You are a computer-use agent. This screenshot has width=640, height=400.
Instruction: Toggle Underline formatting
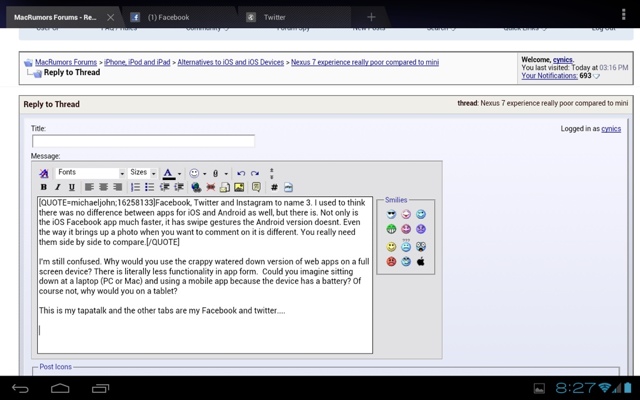click(x=72, y=187)
